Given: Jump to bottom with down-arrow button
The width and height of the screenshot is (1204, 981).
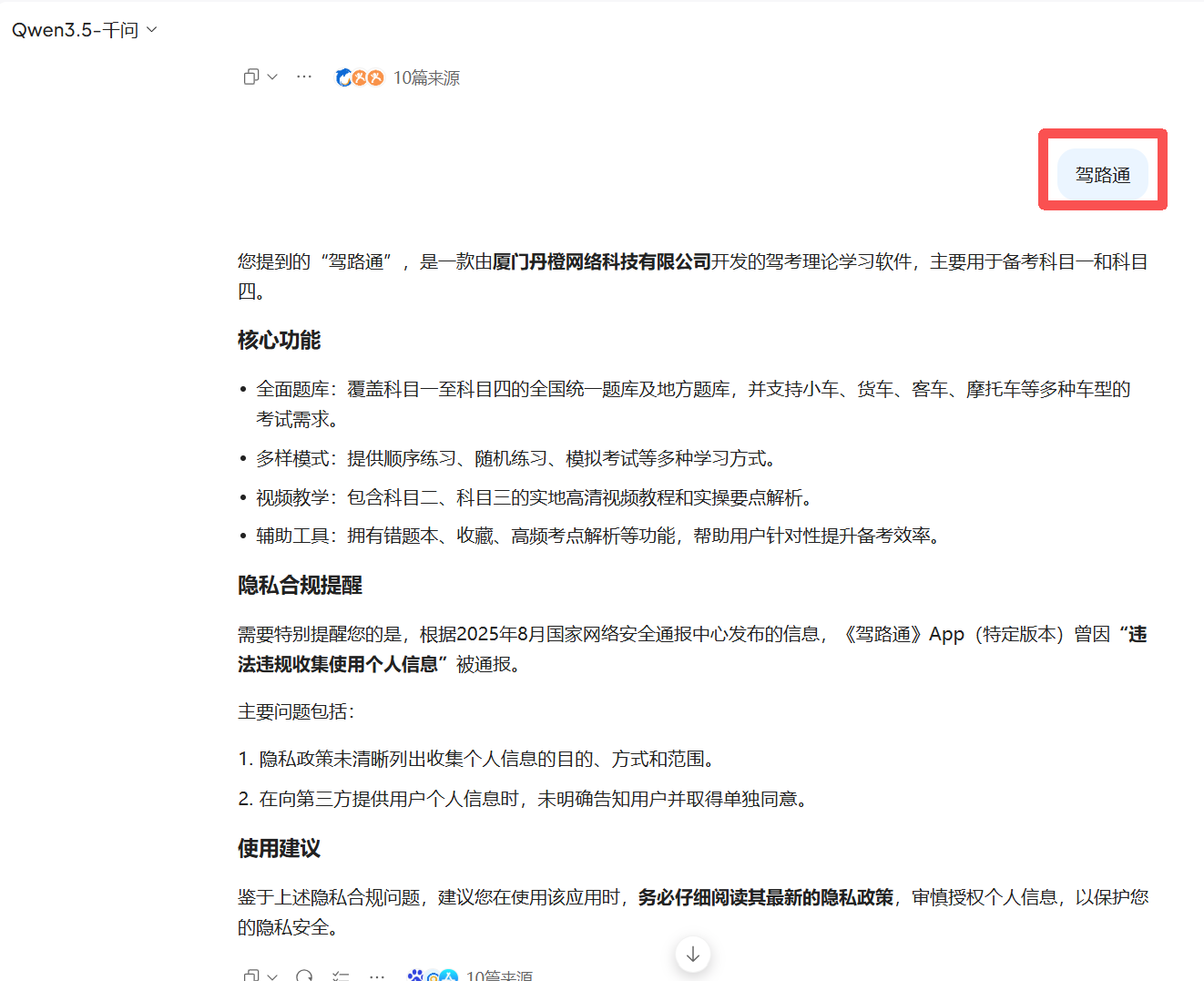Looking at the screenshot, I should 693,954.
